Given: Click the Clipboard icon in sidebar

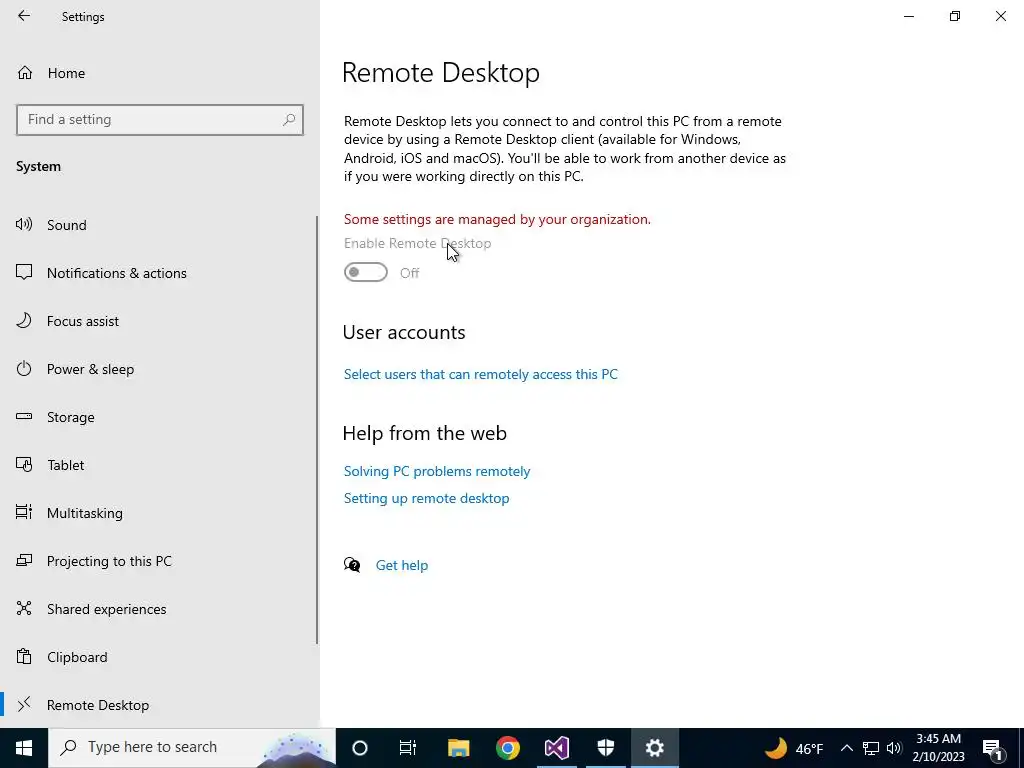Looking at the screenshot, I should click(24, 656).
